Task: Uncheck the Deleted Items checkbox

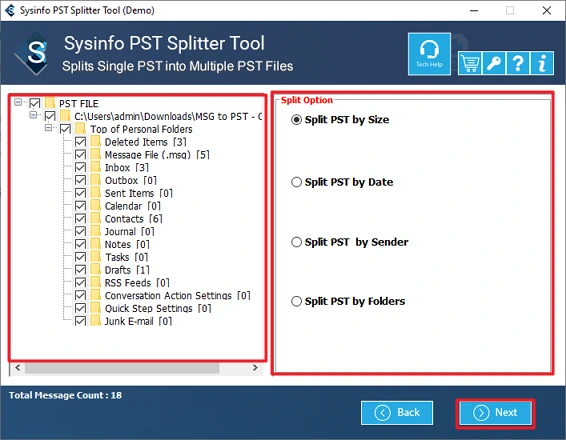Action: 80,141
